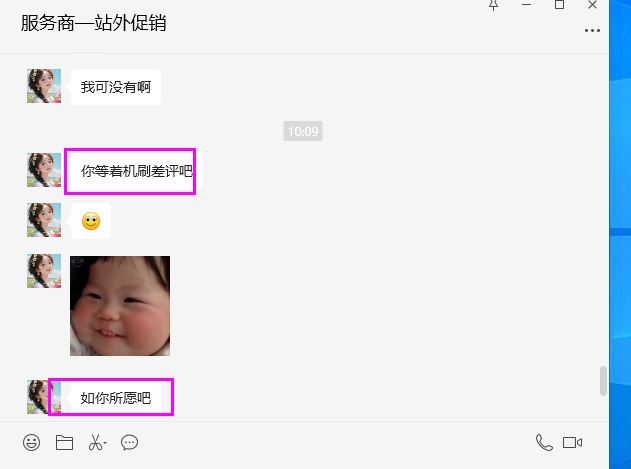Minimize the chat window

[526, 5]
